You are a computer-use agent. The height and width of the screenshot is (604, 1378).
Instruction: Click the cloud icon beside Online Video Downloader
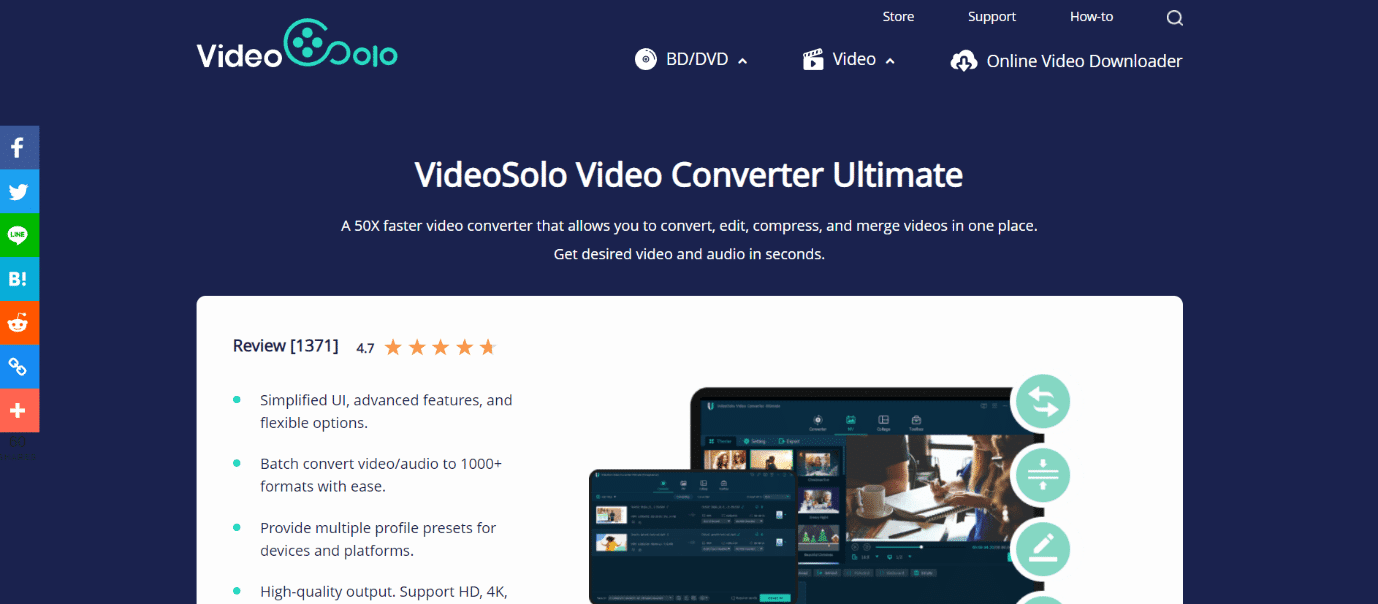[x=964, y=60]
